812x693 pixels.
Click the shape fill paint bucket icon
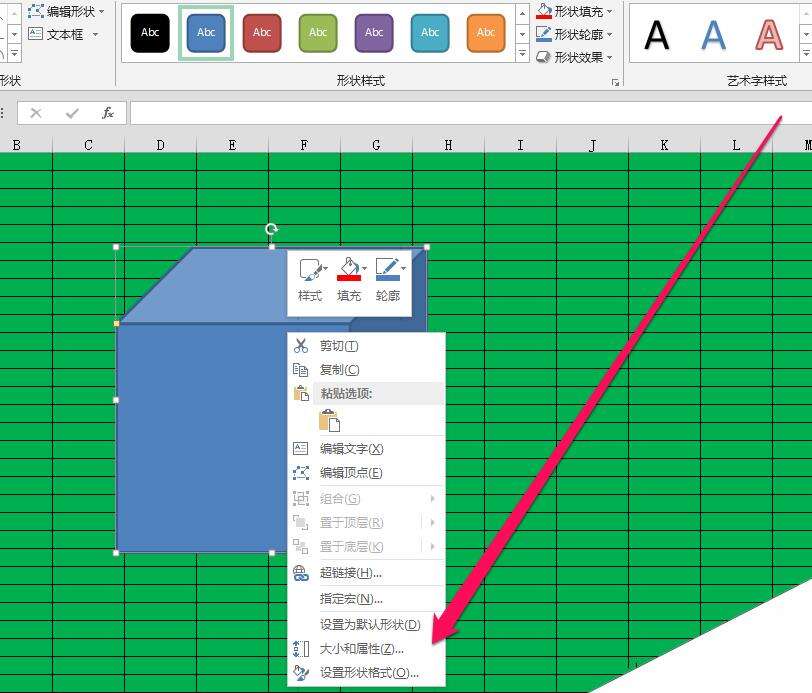pyautogui.click(x=544, y=11)
